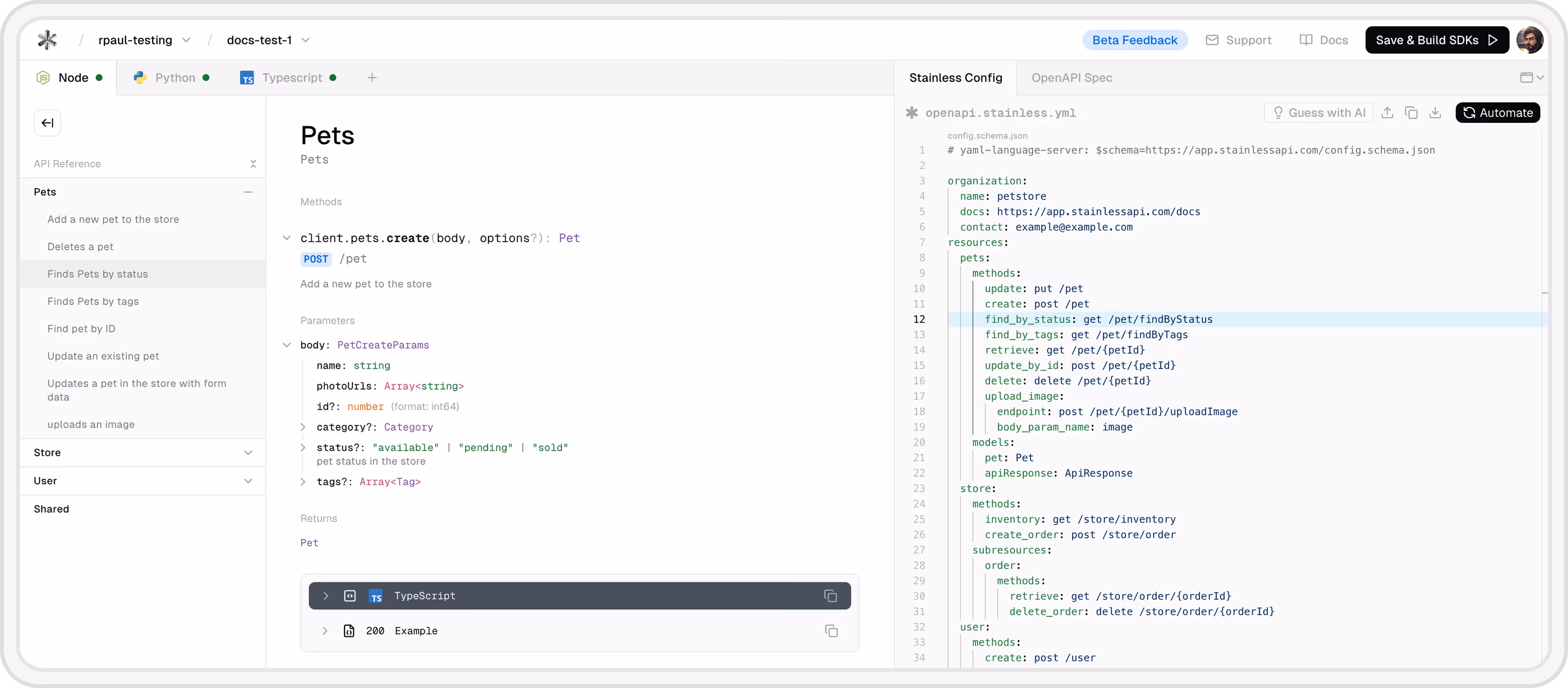Copy the TypeScript code snippet

pos(830,596)
